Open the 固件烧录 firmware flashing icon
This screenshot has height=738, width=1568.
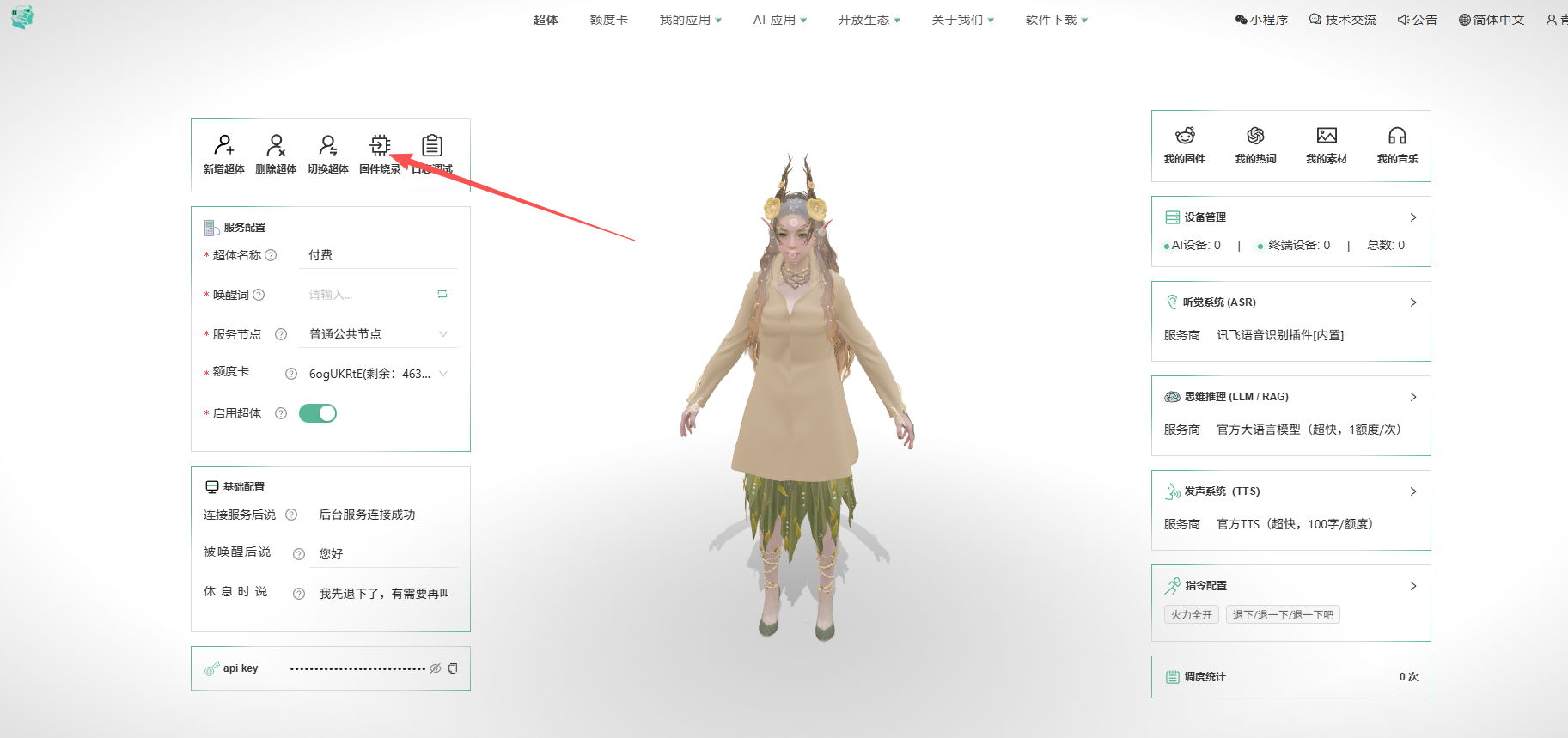coord(380,145)
